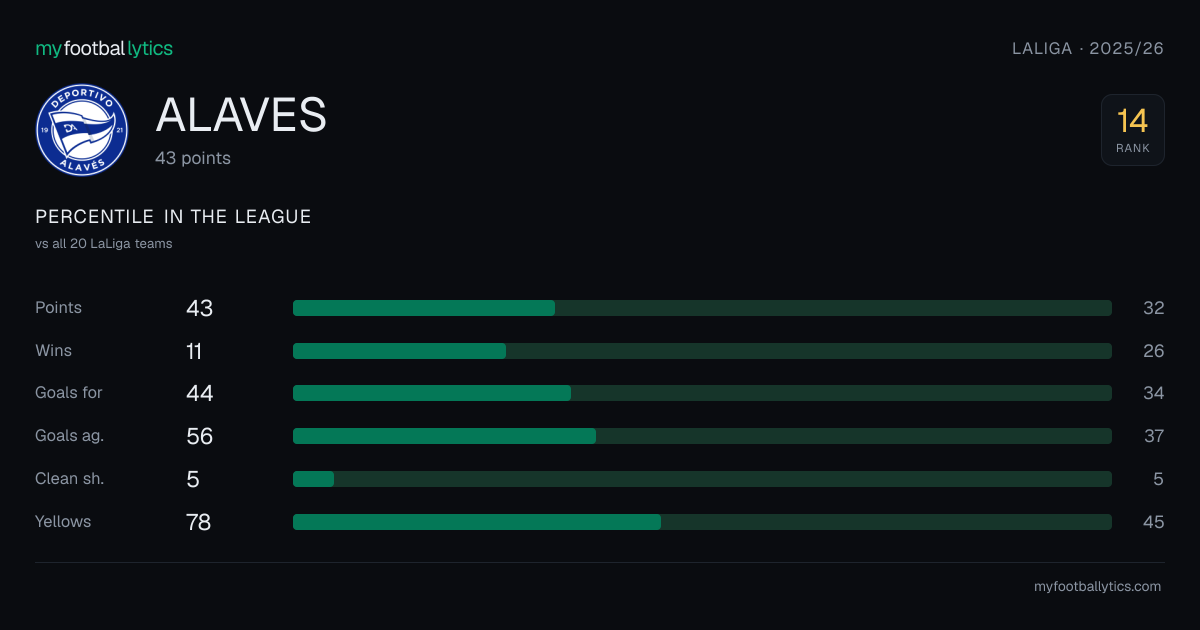
Task: Click the Goals for value 44
Action: tap(200, 393)
